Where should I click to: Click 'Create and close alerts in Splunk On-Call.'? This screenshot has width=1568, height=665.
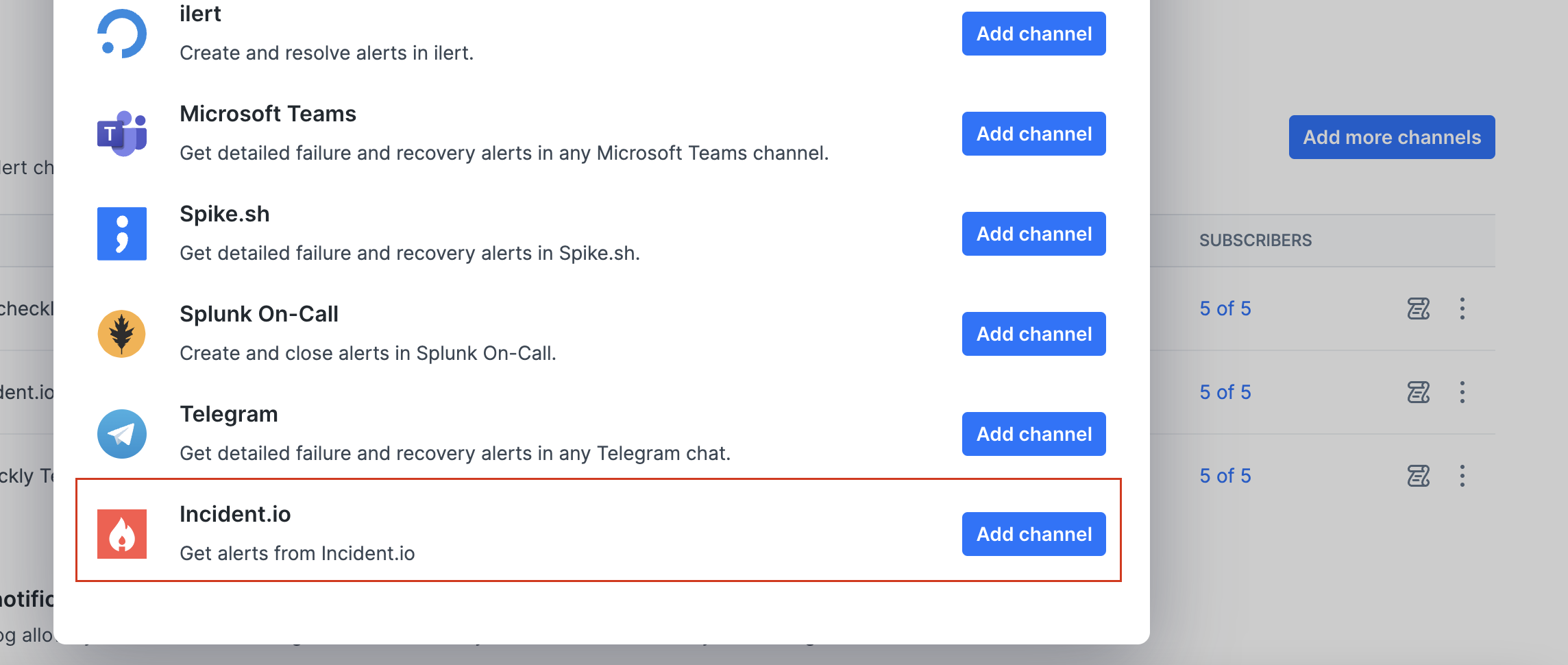pyautogui.click(x=368, y=353)
